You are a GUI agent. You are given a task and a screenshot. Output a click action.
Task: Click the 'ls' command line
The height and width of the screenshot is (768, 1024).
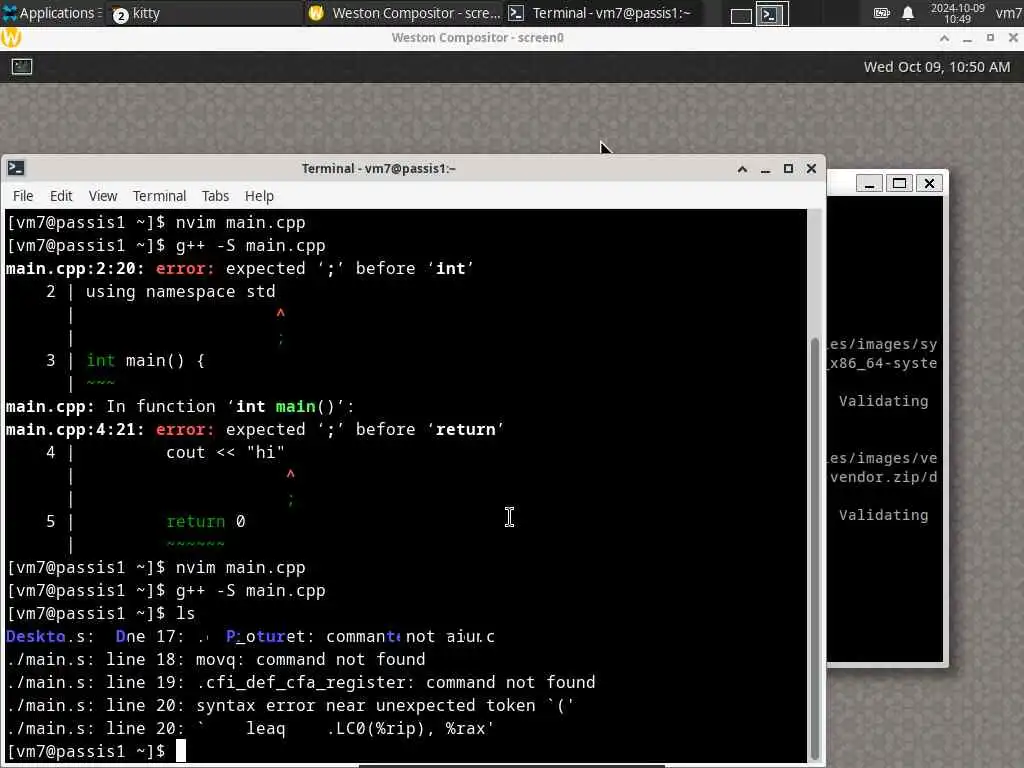101,613
